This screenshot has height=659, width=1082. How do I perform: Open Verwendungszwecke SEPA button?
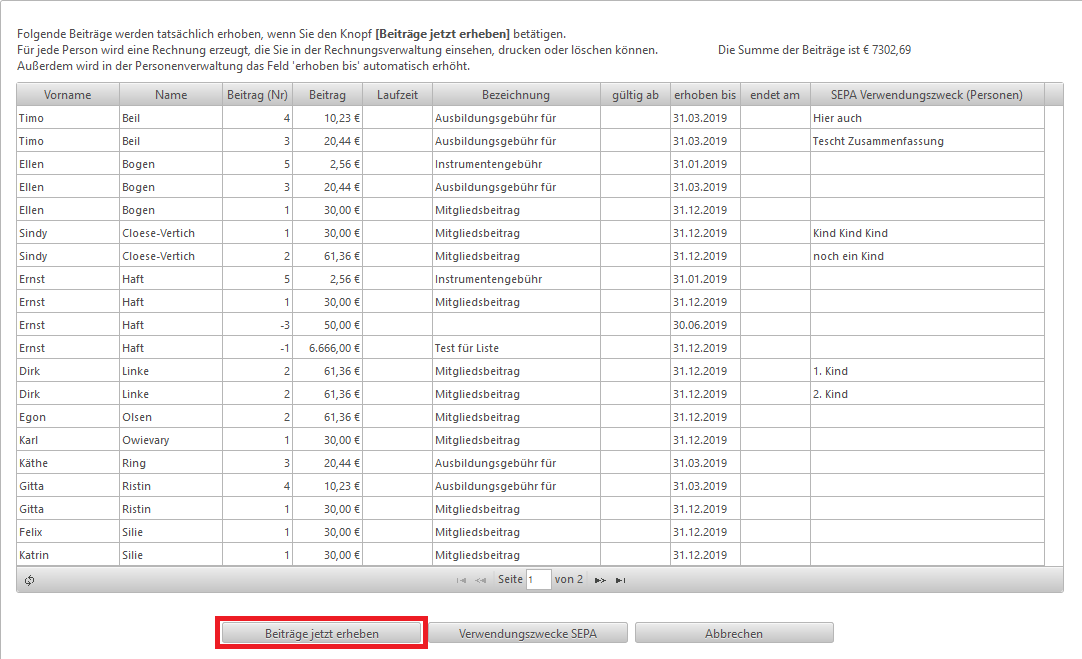(x=528, y=633)
